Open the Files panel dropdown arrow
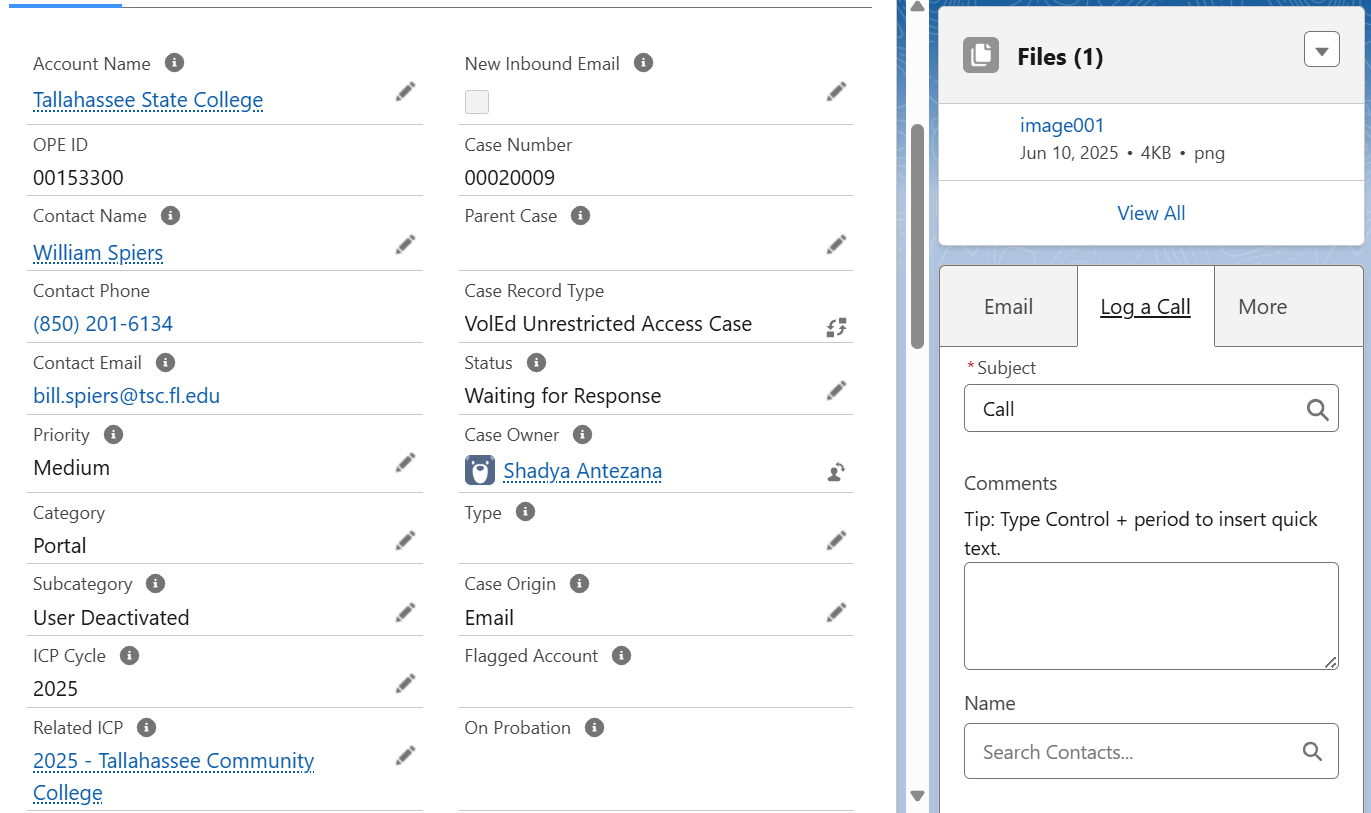Viewport: 1371px width, 813px height. coord(1321,50)
